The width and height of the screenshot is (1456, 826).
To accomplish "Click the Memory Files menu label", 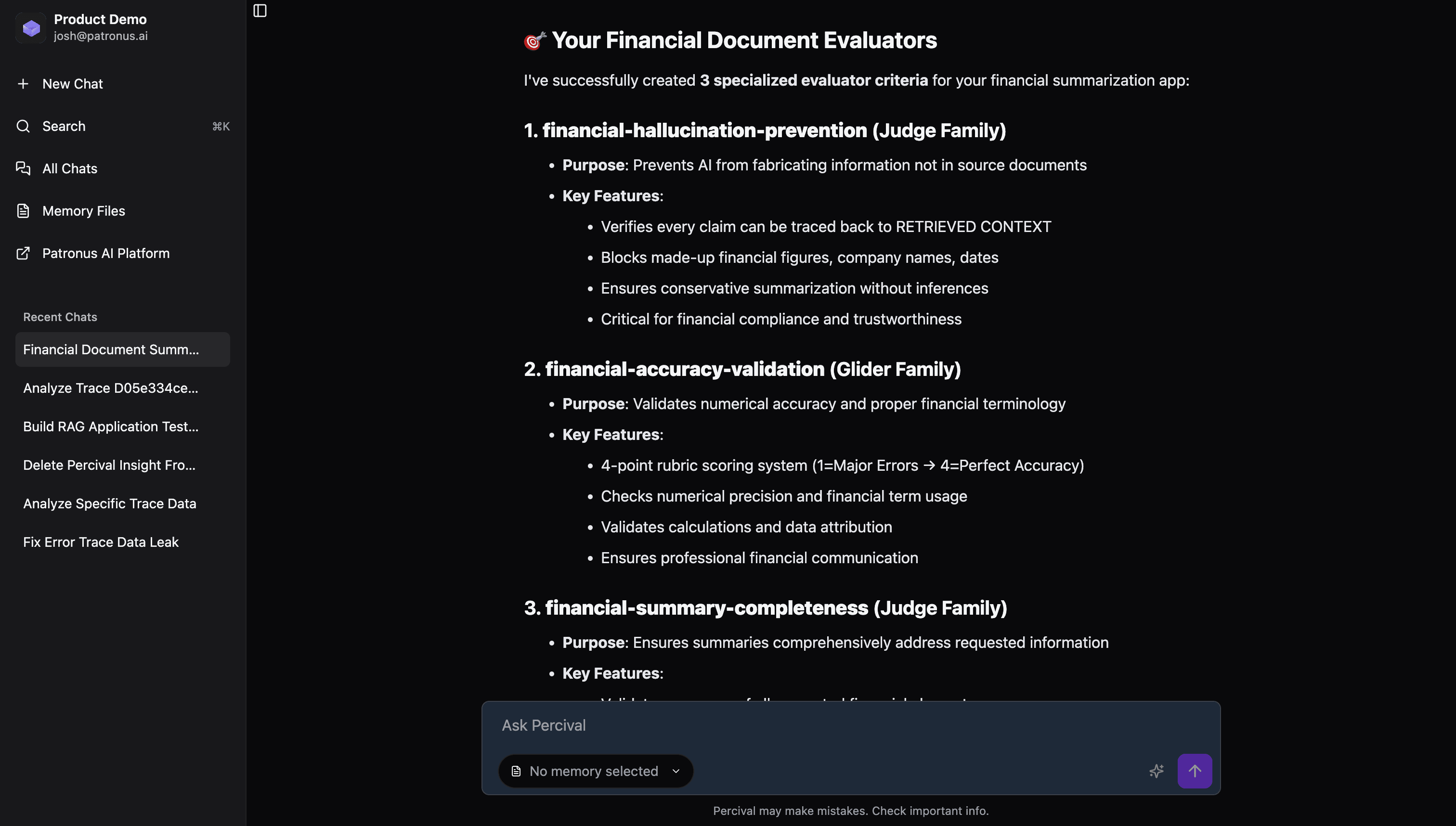I will point(83,211).
